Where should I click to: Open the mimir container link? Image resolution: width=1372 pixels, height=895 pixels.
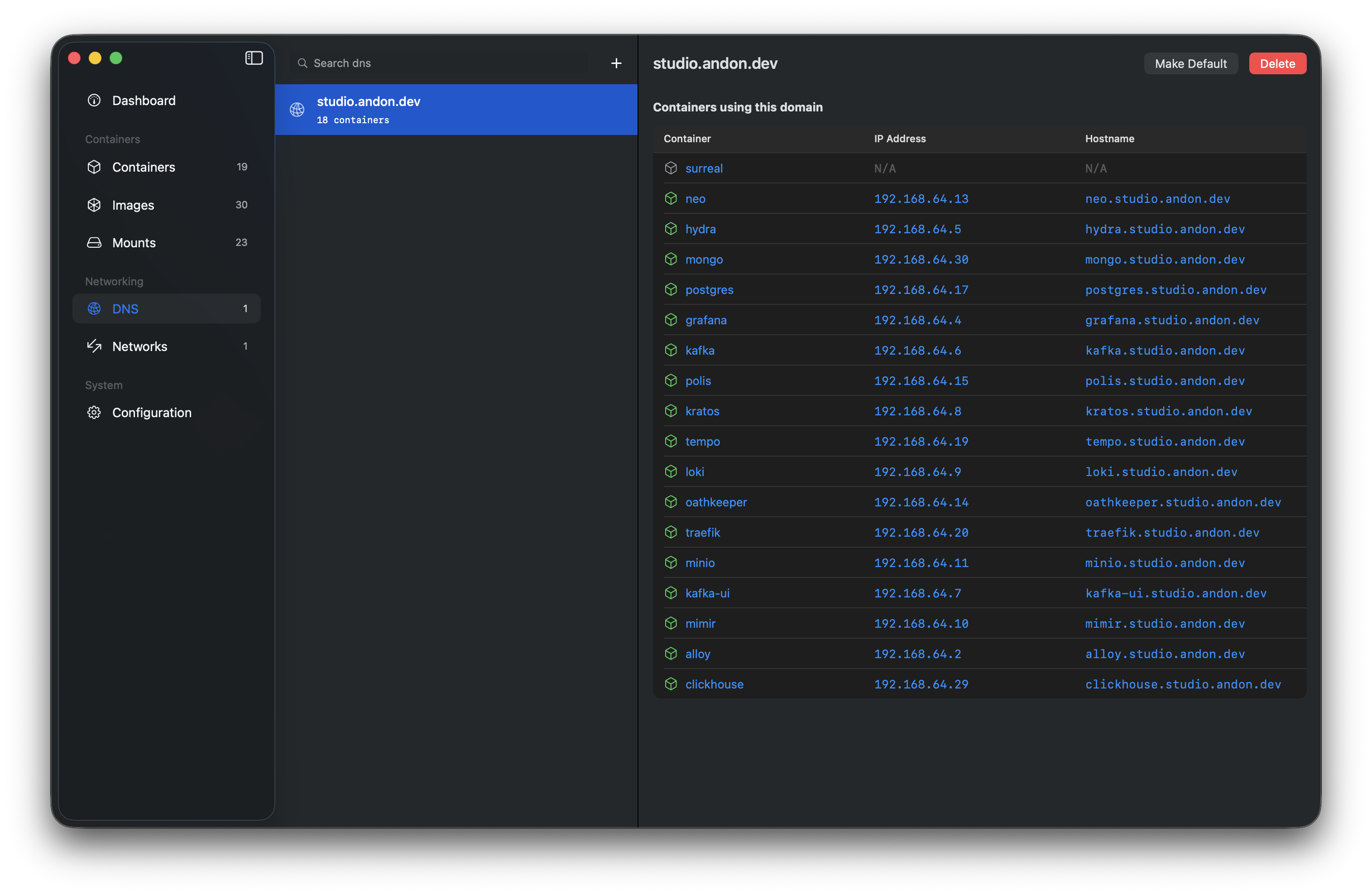700,623
